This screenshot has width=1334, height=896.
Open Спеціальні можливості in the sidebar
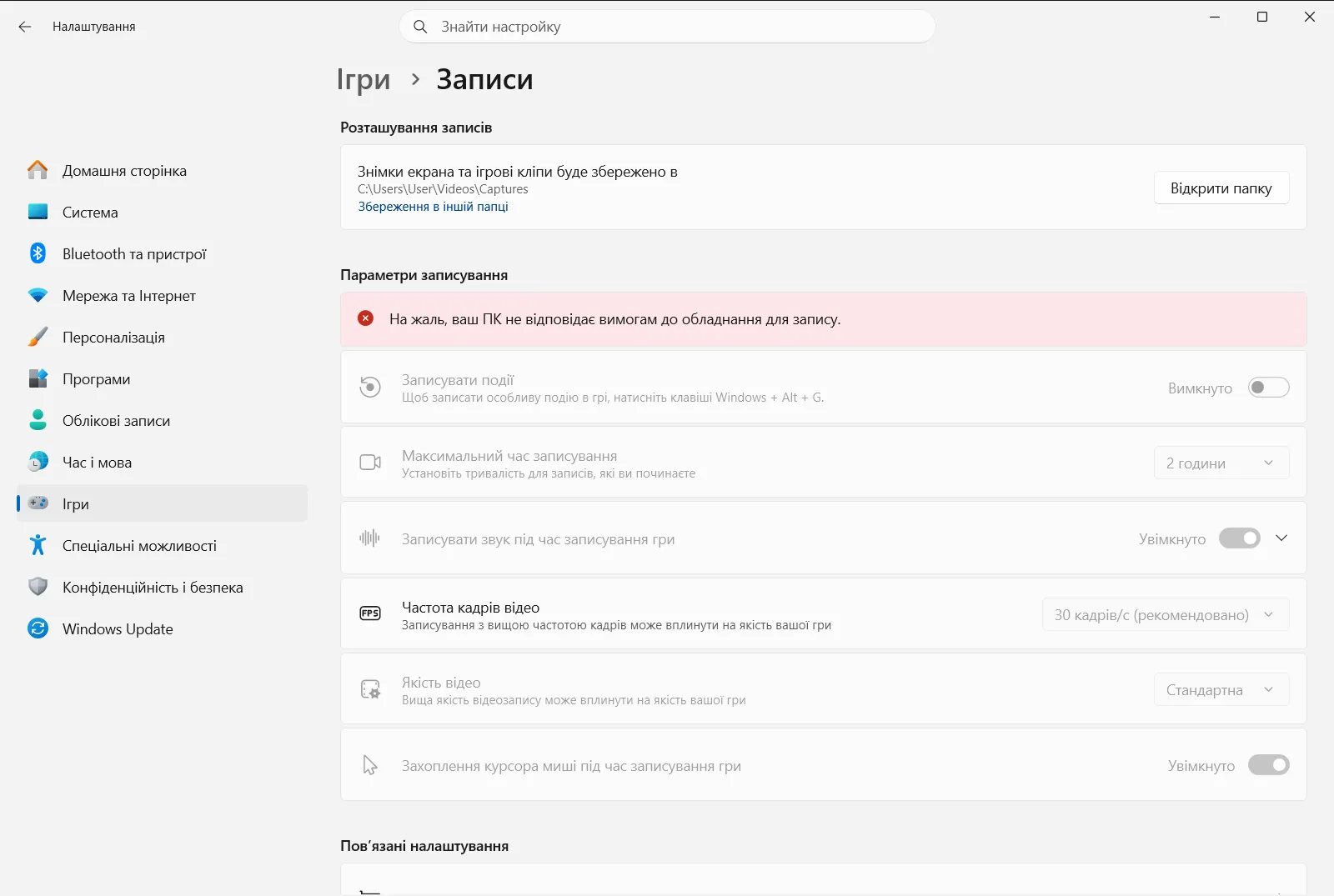tap(163, 545)
